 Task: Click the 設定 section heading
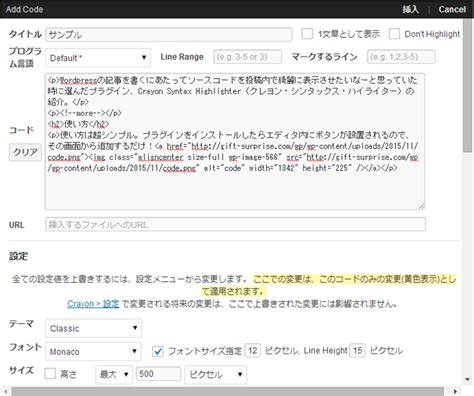pyautogui.click(x=19, y=256)
